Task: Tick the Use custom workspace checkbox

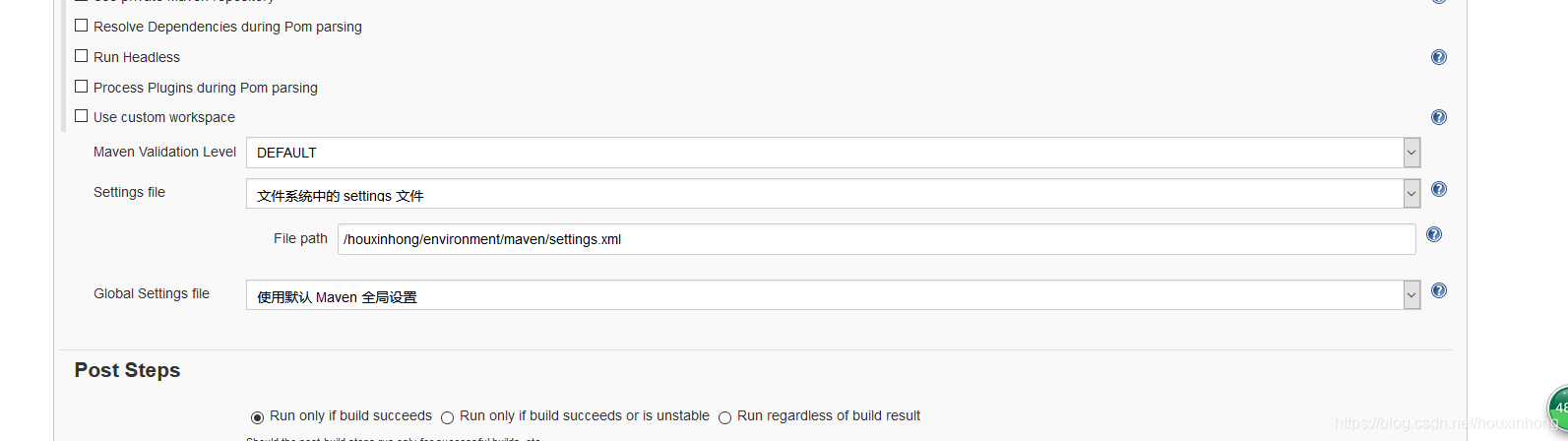Action: click(x=82, y=116)
